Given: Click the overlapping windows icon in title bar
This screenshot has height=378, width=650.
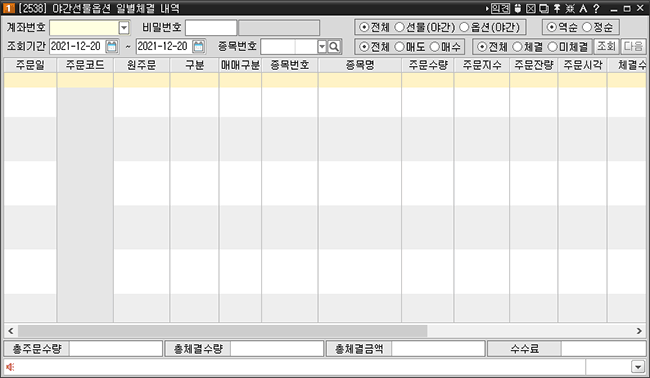Looking at the screenshot, I should [x=544, y=8].
